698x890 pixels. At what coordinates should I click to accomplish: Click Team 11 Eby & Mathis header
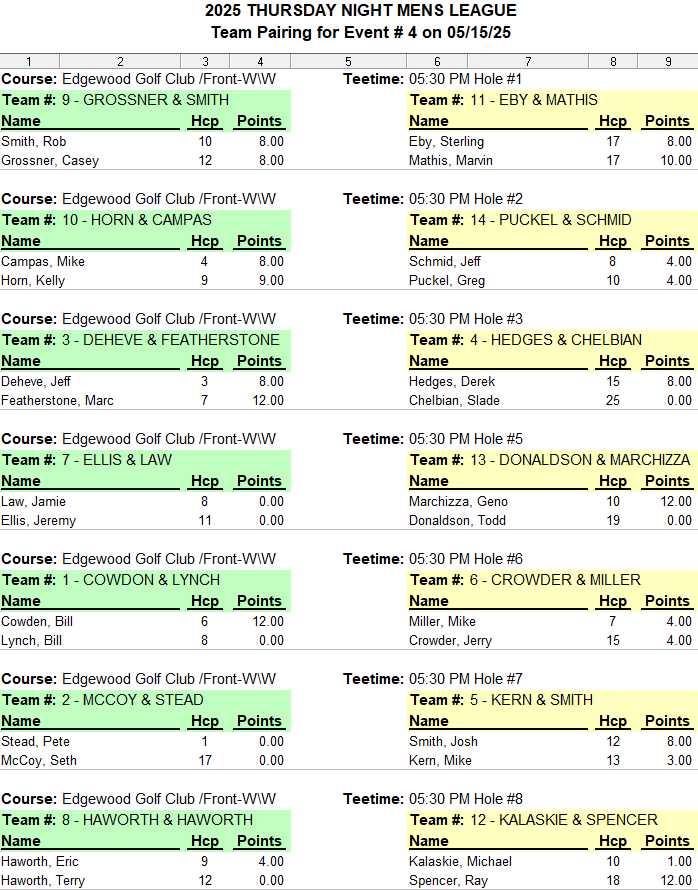(x=552, y=100)
